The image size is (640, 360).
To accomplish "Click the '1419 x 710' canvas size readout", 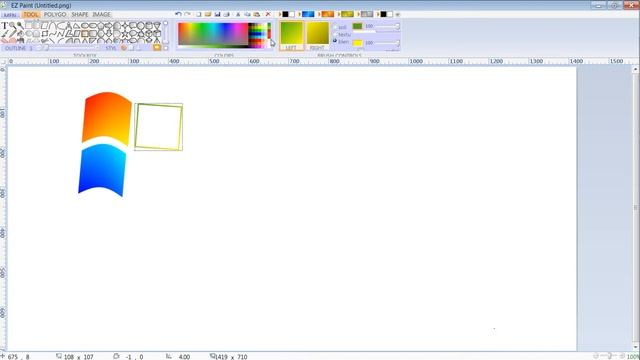I will coord(231,357).
